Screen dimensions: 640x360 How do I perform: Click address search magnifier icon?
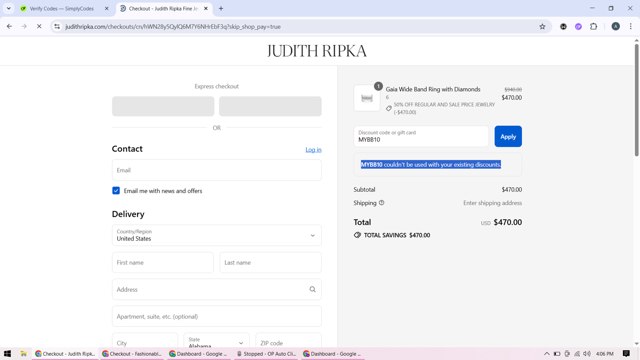tap(312, 289)
